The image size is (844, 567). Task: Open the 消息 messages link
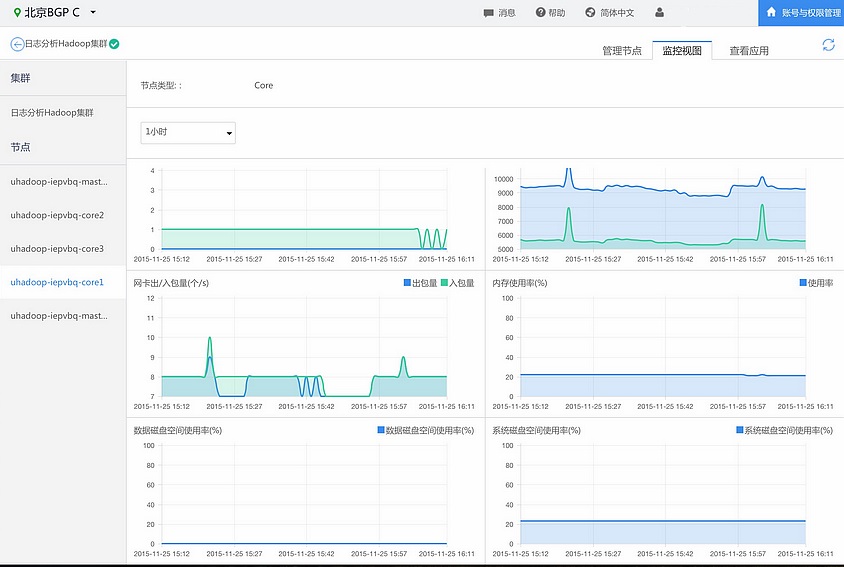(x=507, y=13)
